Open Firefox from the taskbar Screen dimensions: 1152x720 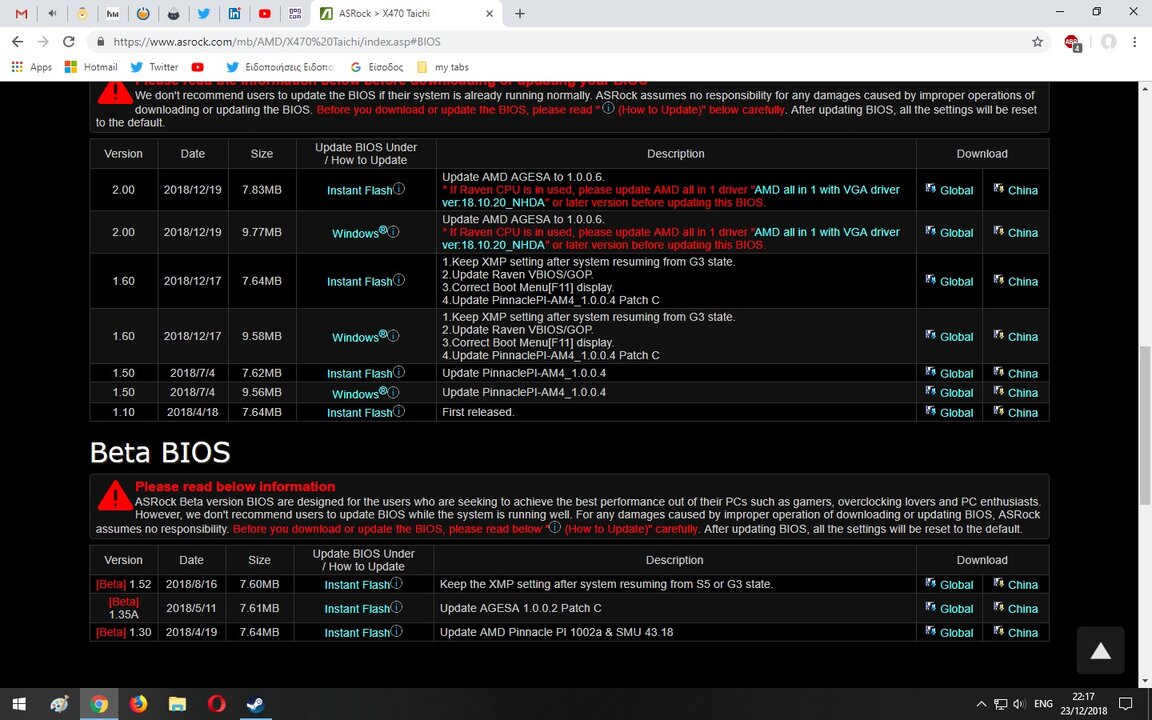[138, 705]
